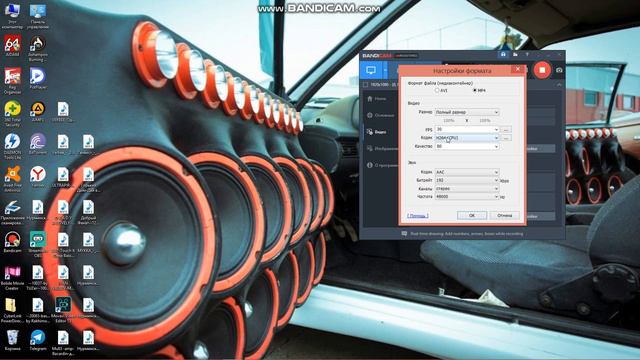Viewport: 640px width, 360px height.
Task: Launch AIMP from the desktop
Action: click(38, 111)
